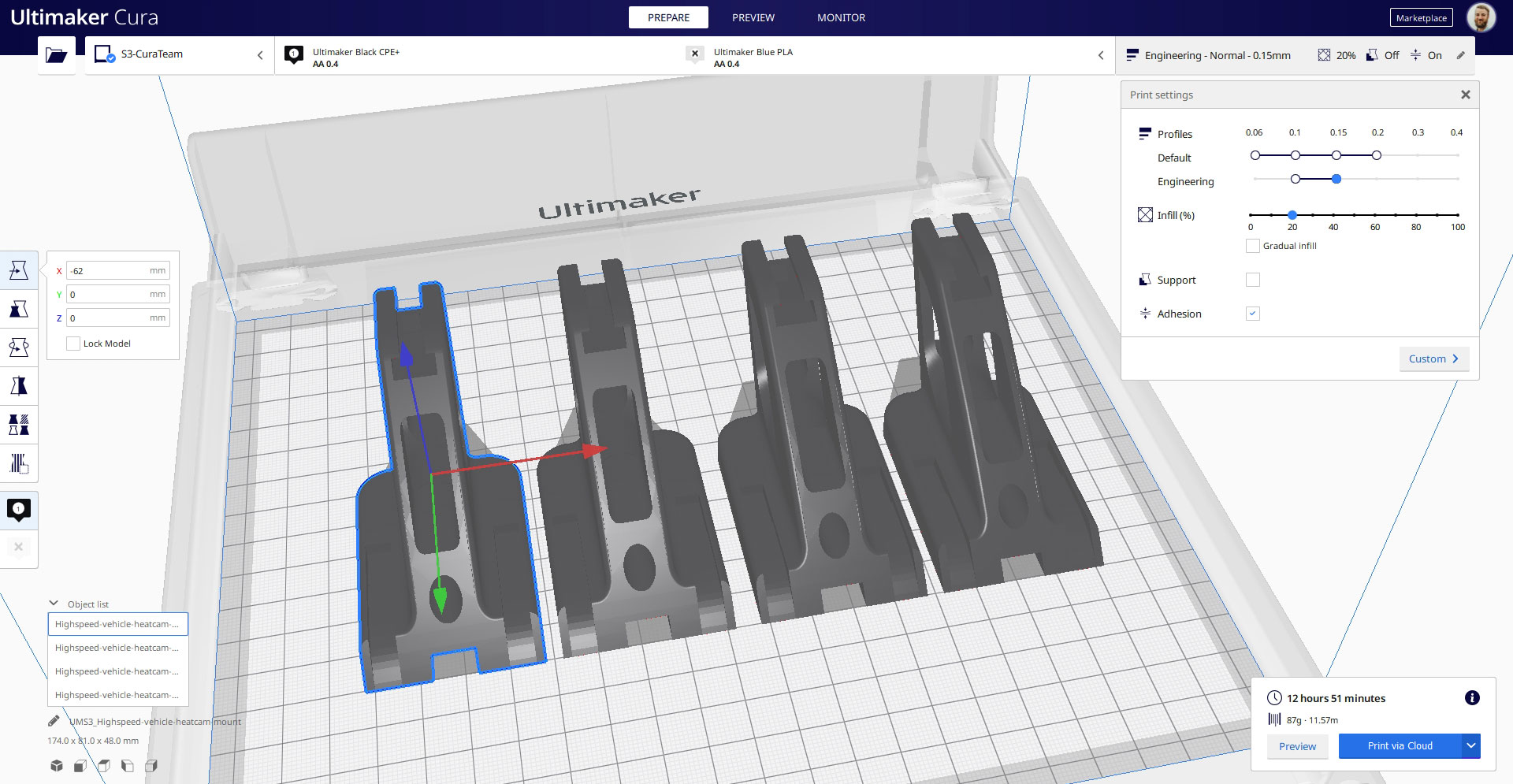Select the Support Blocker tool
1513x784 pixels.
[19, 463]
